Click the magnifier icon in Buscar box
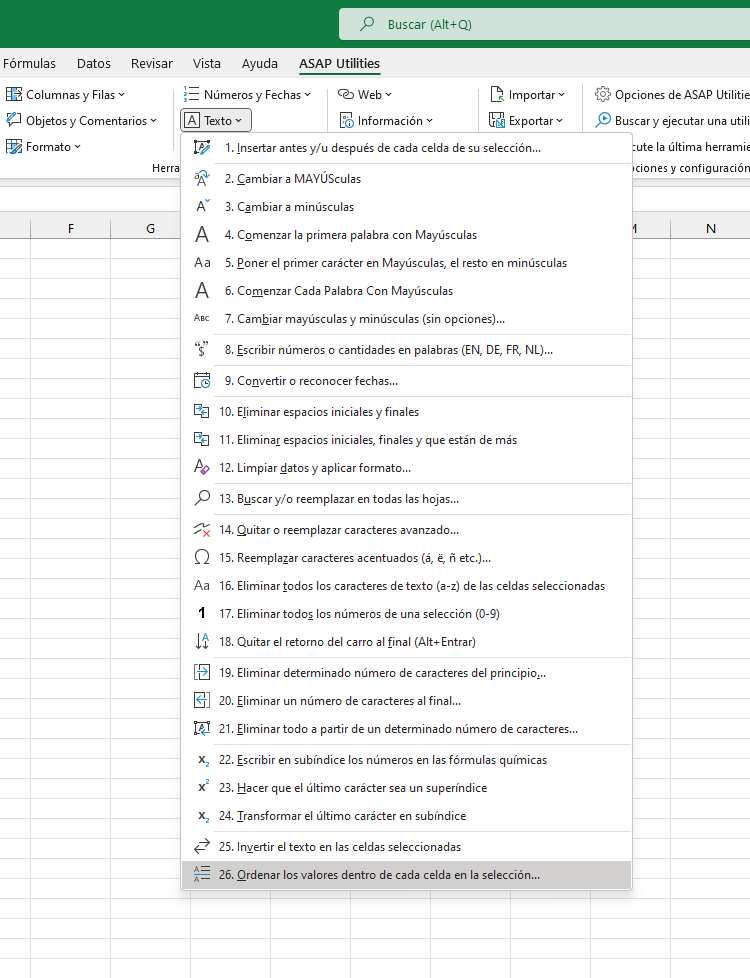The width and height of the screenshot is (750, 978). 367,24
